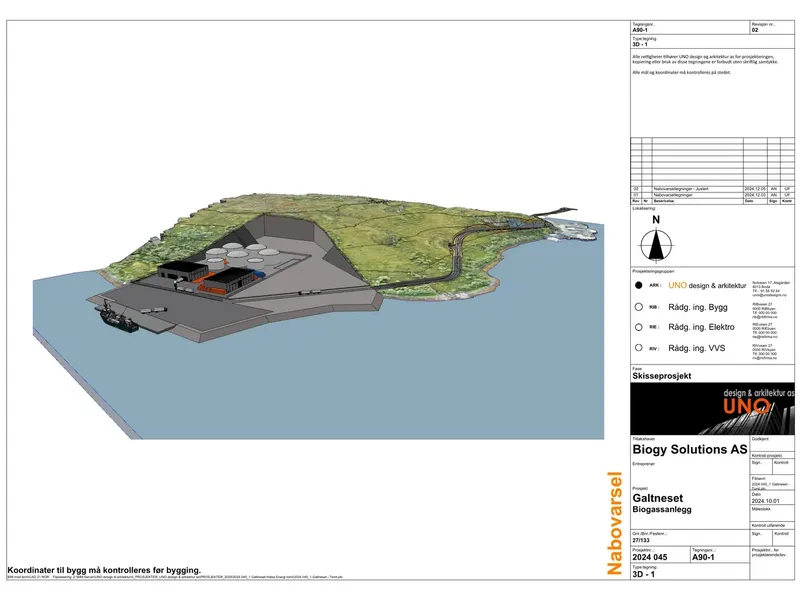This screenshot has height=600, width=800.
Task: Click the project number '2024 045'
Action: click(x=649, y=558)
